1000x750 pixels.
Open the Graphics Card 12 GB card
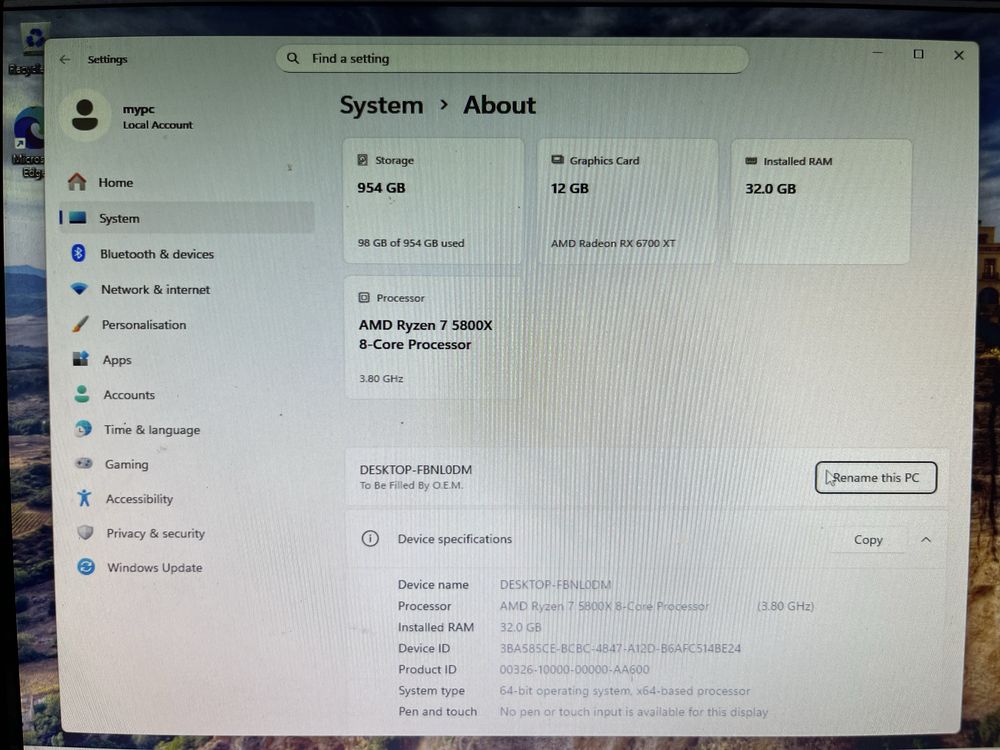point(628,202)
